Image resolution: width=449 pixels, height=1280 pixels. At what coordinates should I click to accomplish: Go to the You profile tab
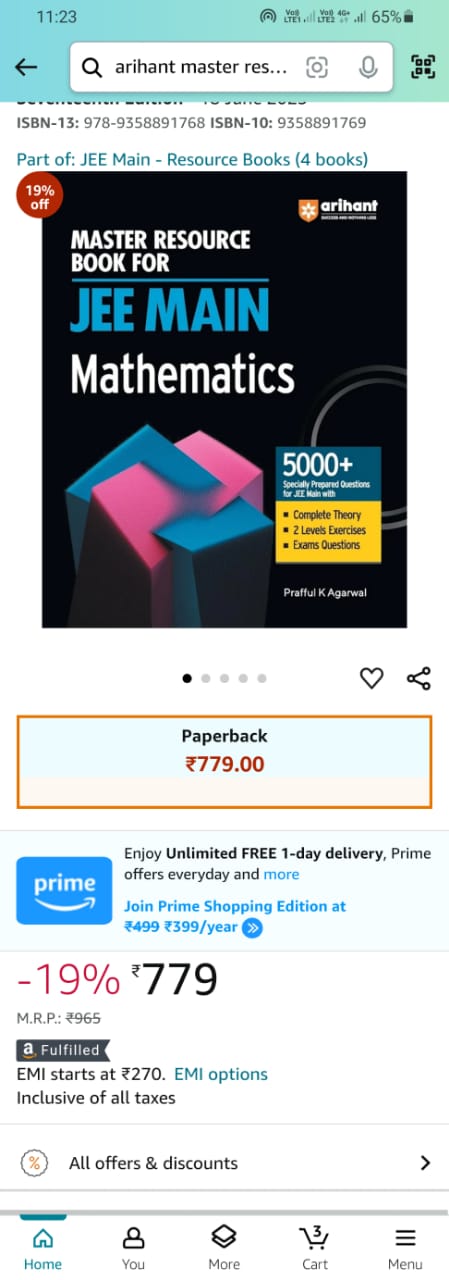[133, 1246]
